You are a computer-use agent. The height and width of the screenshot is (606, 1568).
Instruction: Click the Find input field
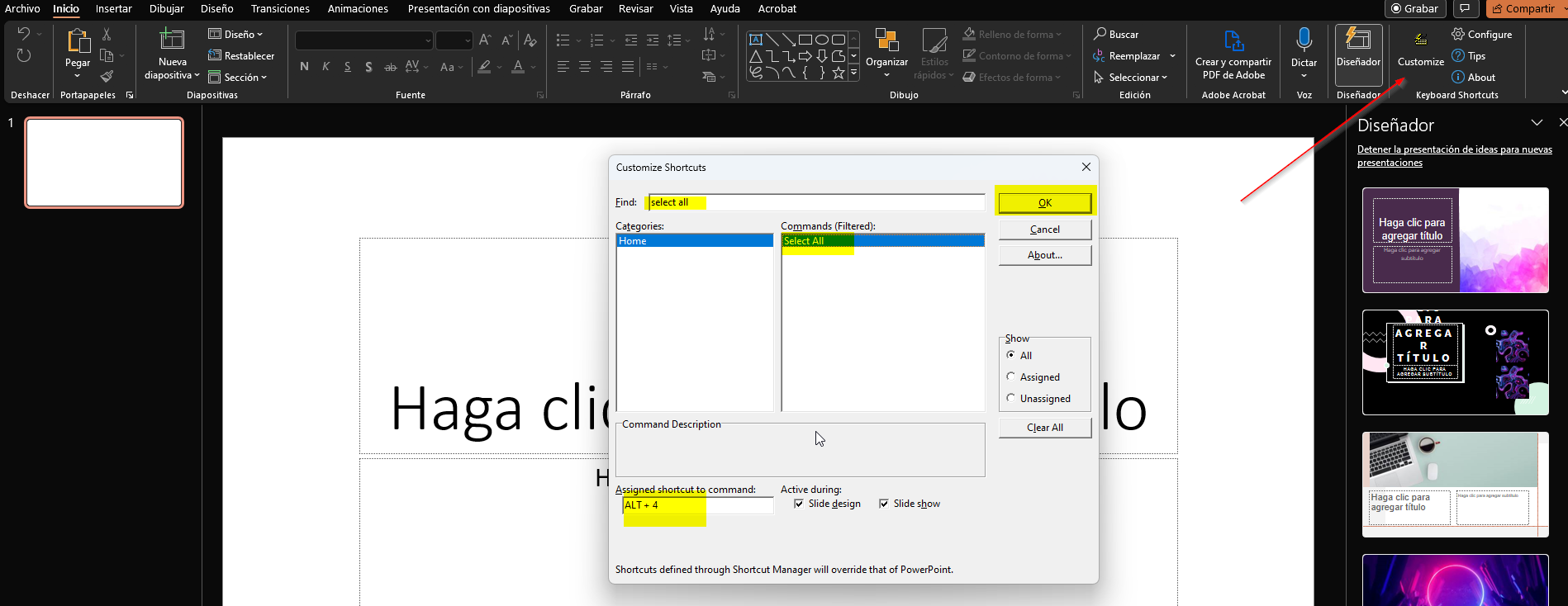pos(816,202)
